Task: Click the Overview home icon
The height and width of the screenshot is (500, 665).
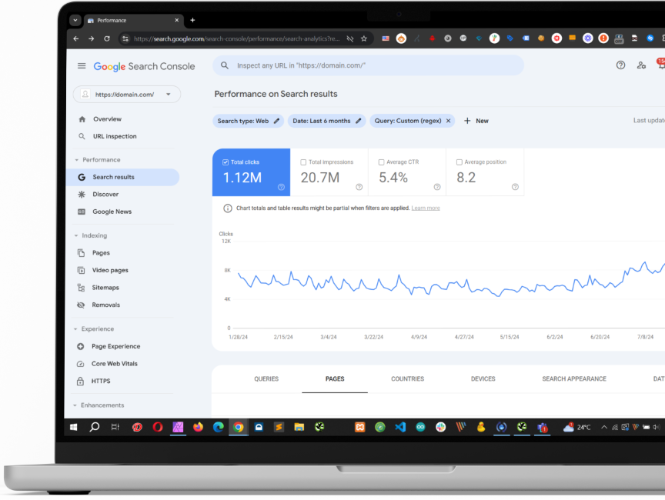Action: [x=82, y=119]
